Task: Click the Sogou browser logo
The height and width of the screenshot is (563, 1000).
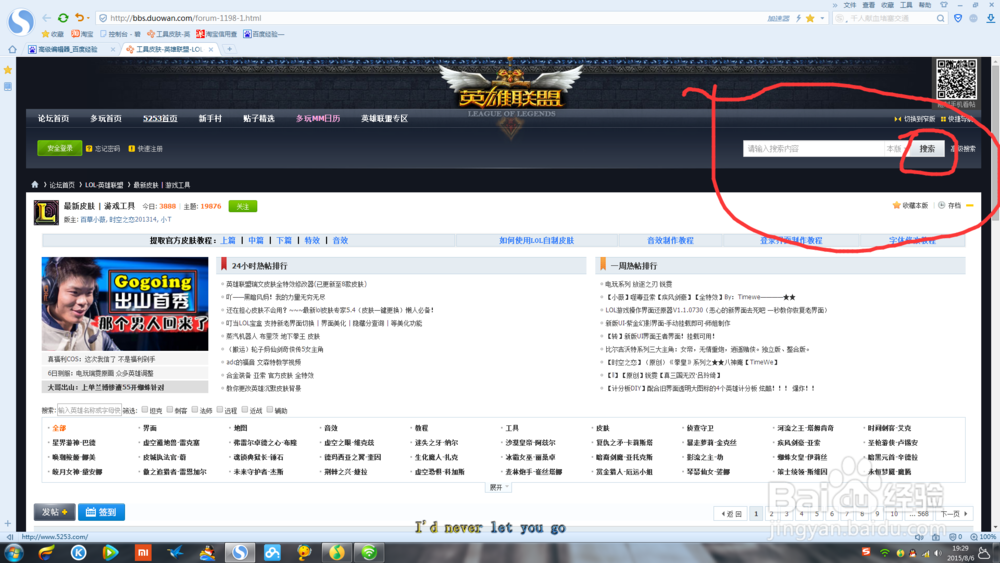Action: [21, 21]
